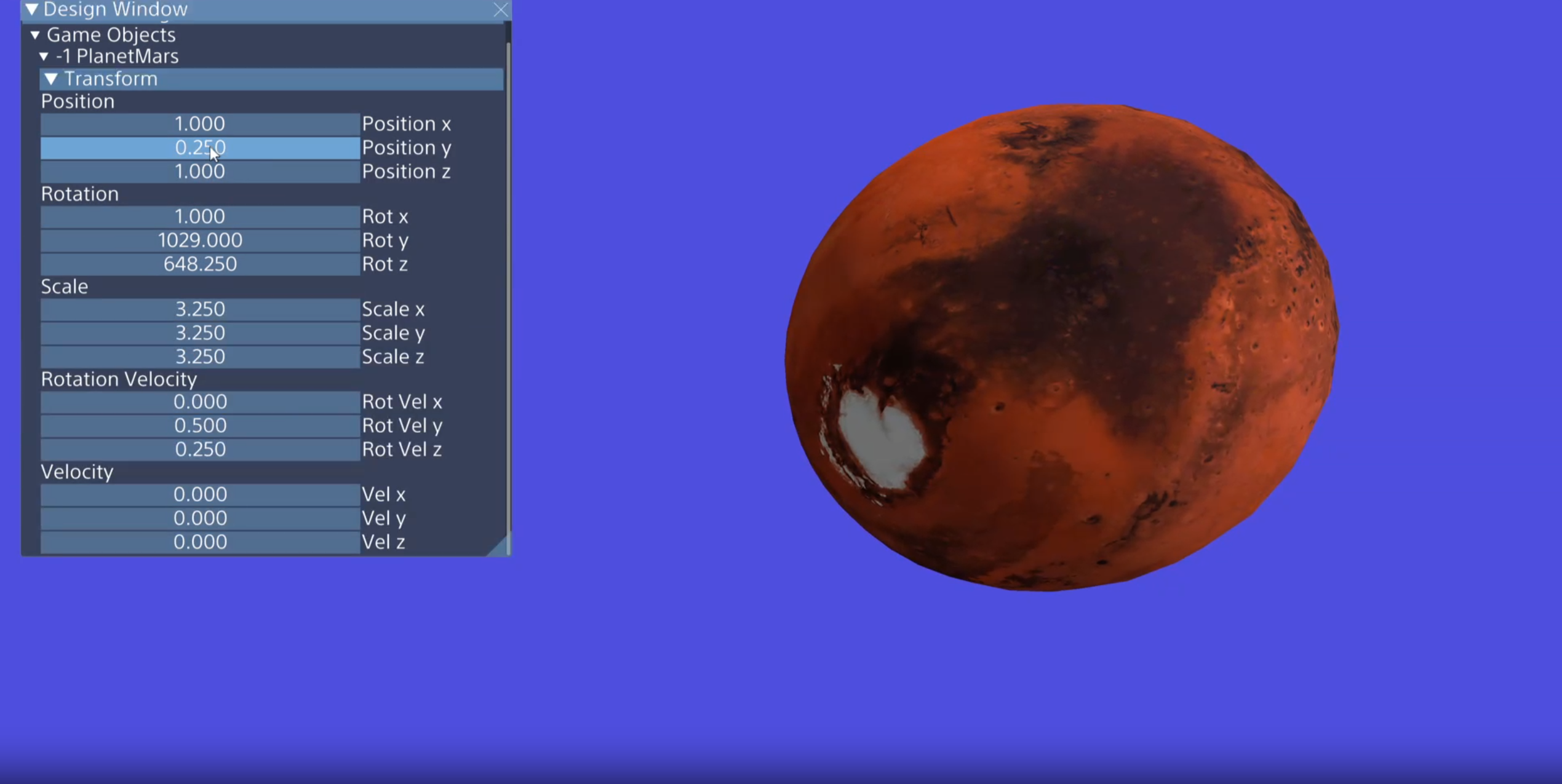Image resolution: width=1562 pixels, height=784 pixels.
Task: Click the Rot Vel x field showing 0.000
Action: pyautogui.click(x=199, y=402)
